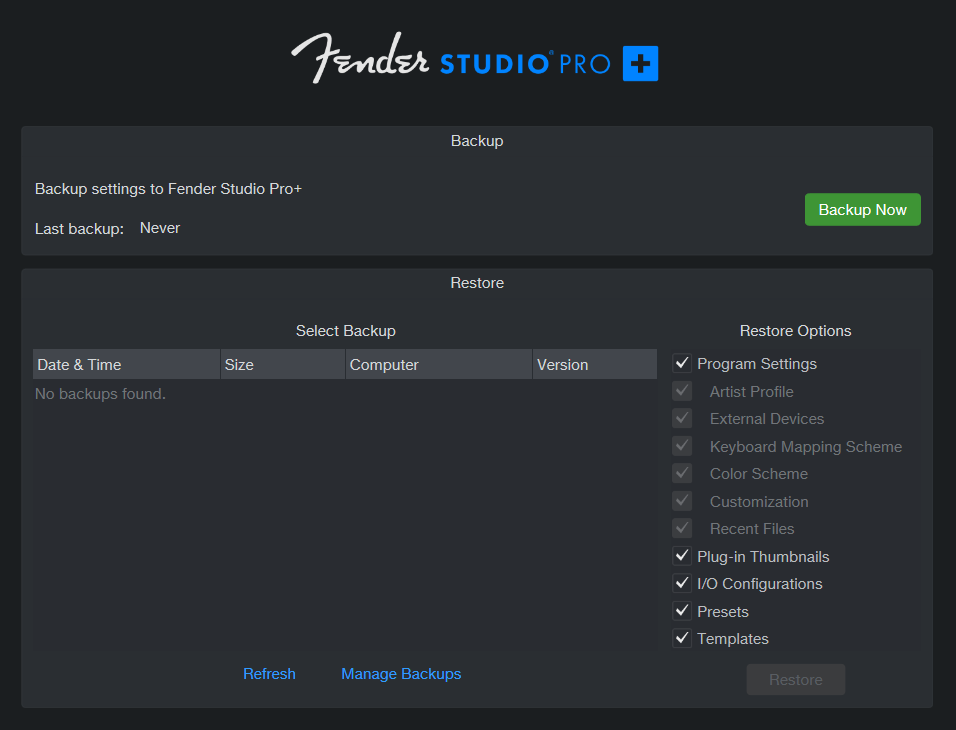The image size is (956, 730).
Task: Refresh the backup list
Action: 269,674
